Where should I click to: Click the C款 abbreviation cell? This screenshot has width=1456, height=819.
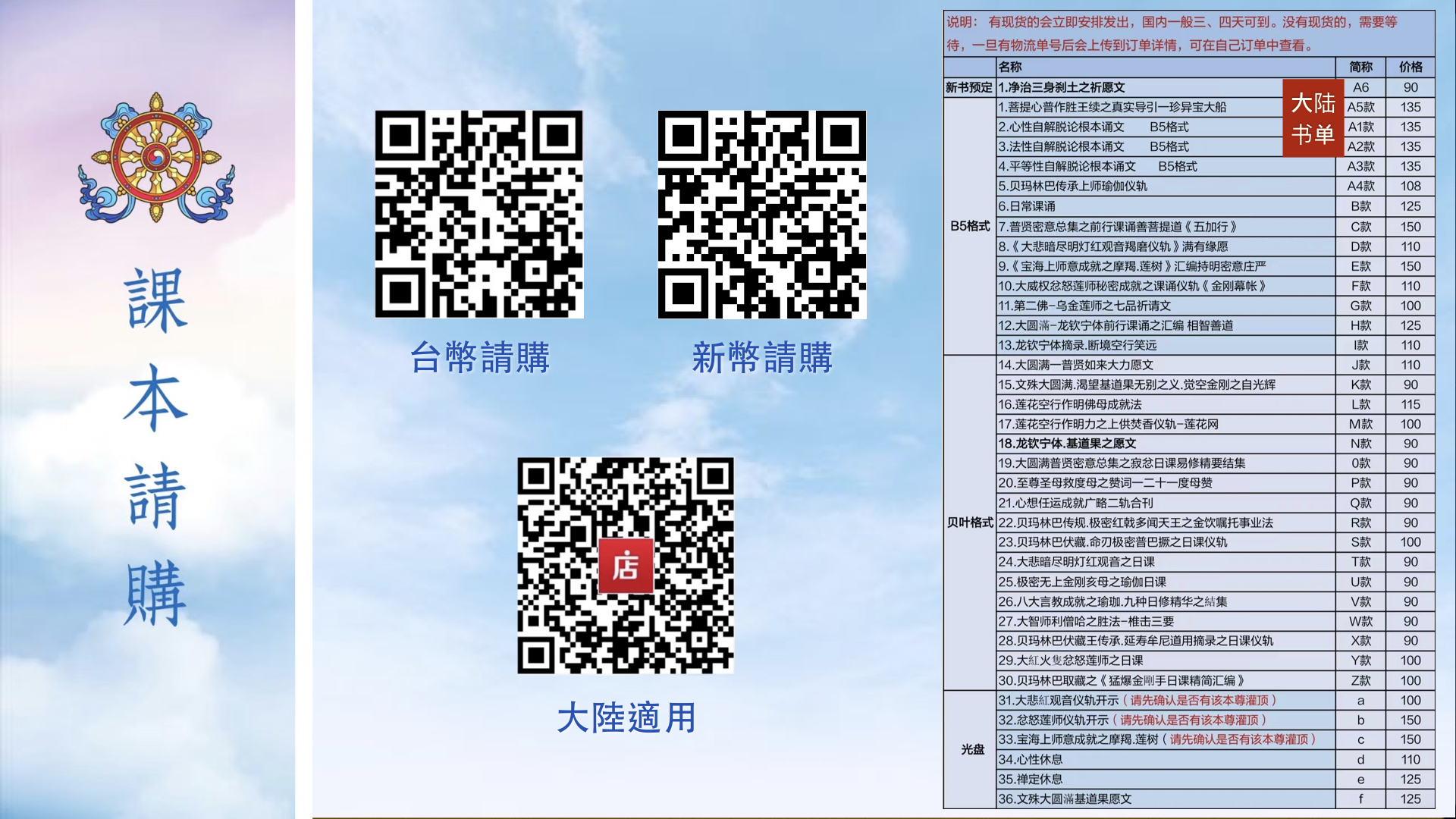tap(1361, 227)
